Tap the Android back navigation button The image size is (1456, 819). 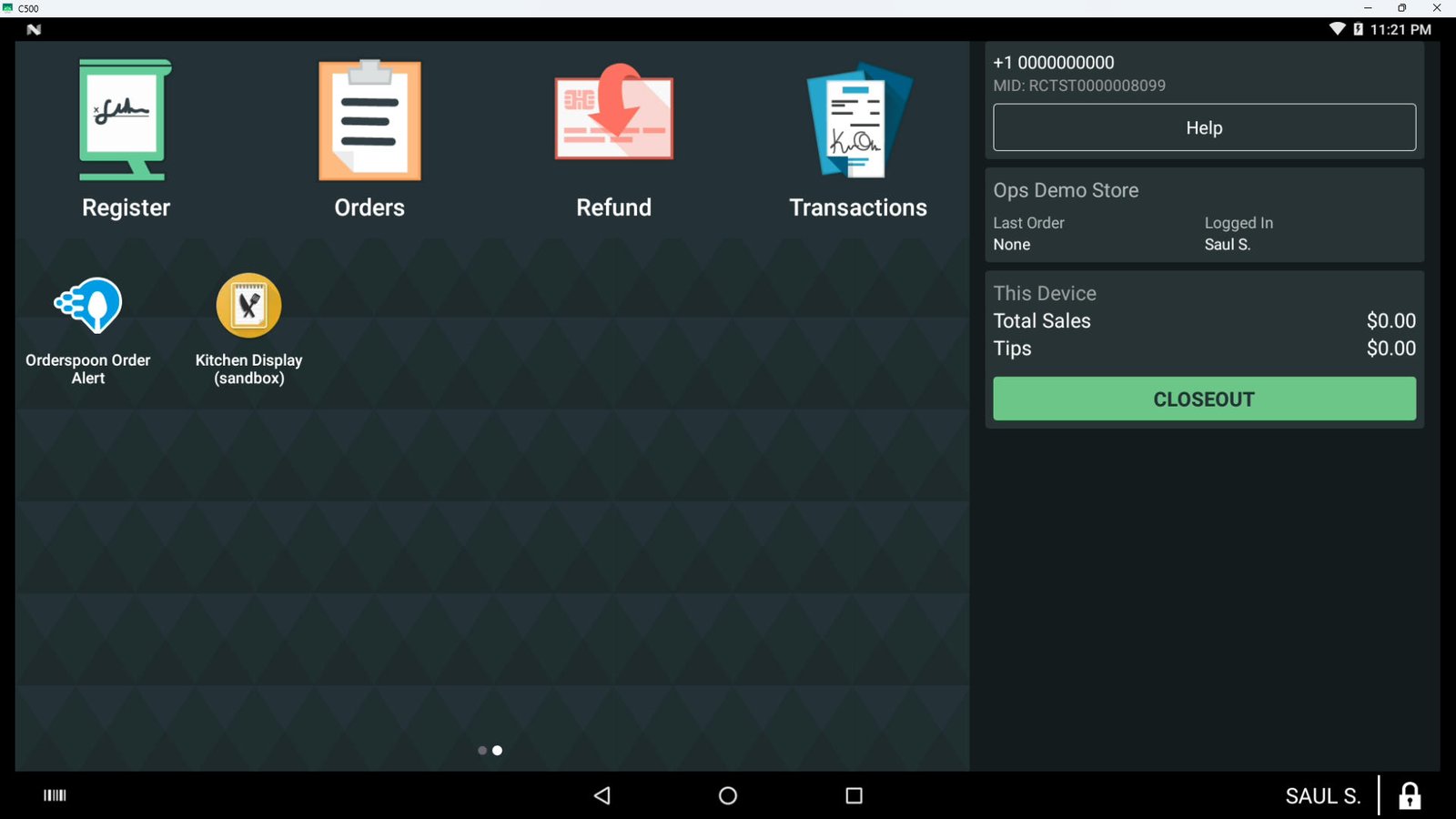coord(602,795)
